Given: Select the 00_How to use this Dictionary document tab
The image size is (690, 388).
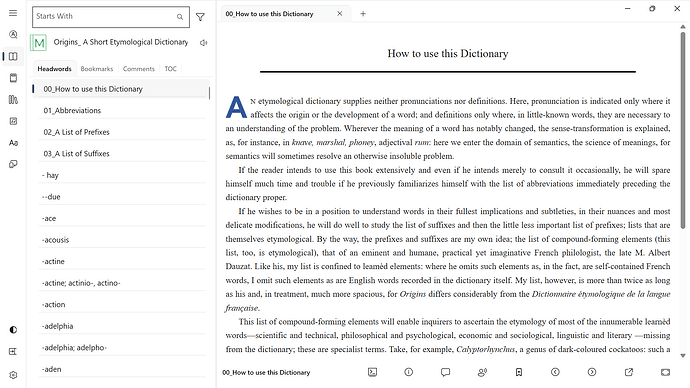Looking at the screenshot, I should (269, 14).
